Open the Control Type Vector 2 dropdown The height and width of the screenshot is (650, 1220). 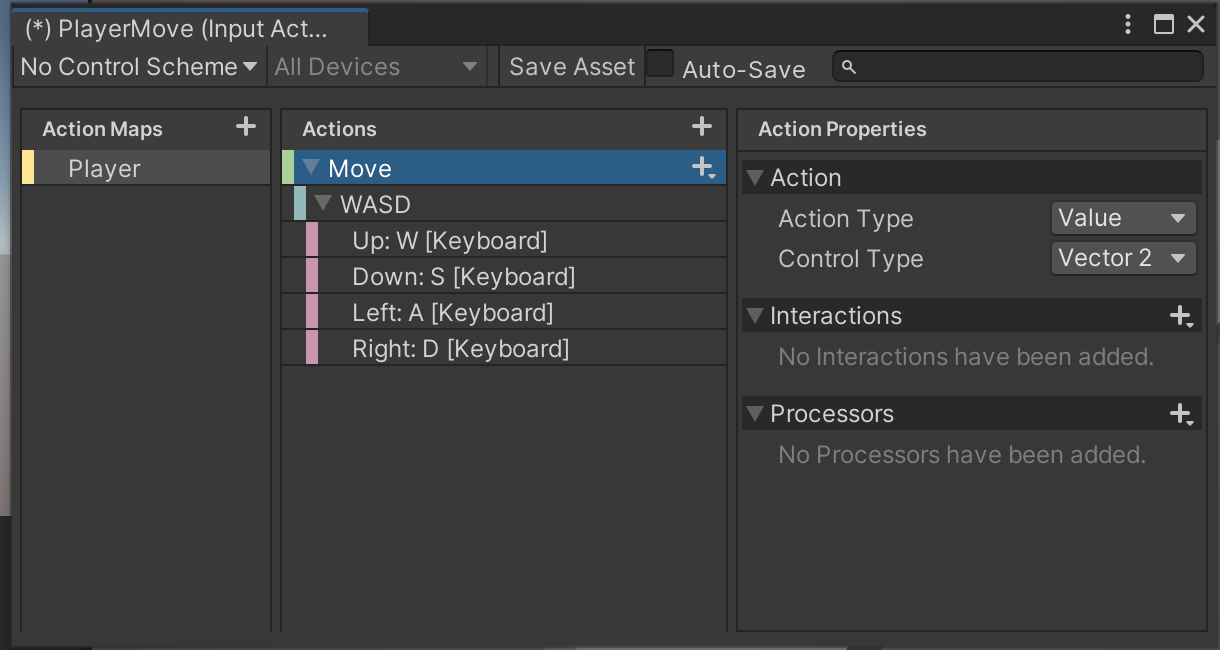click(x=1123, y=258)
